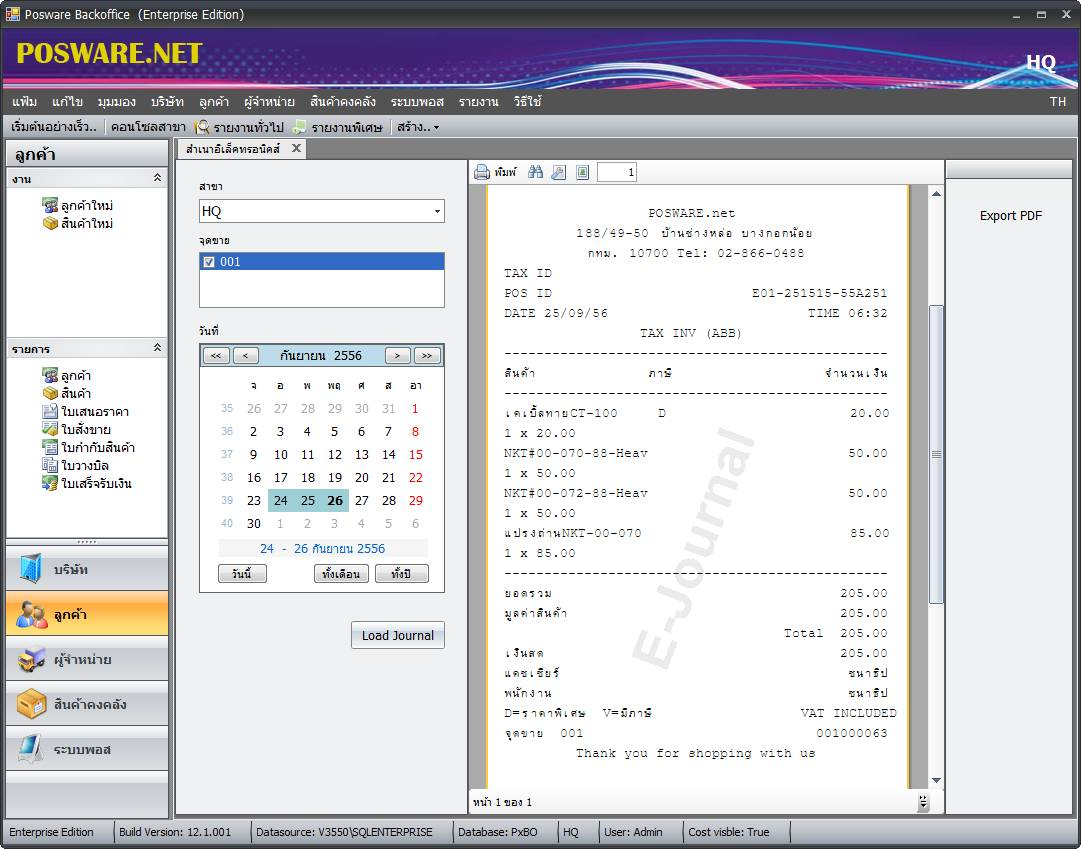Open ใบสั่งขาย list item
Viewport: 1081px width, 849px height.
click(x=77, y=430)
